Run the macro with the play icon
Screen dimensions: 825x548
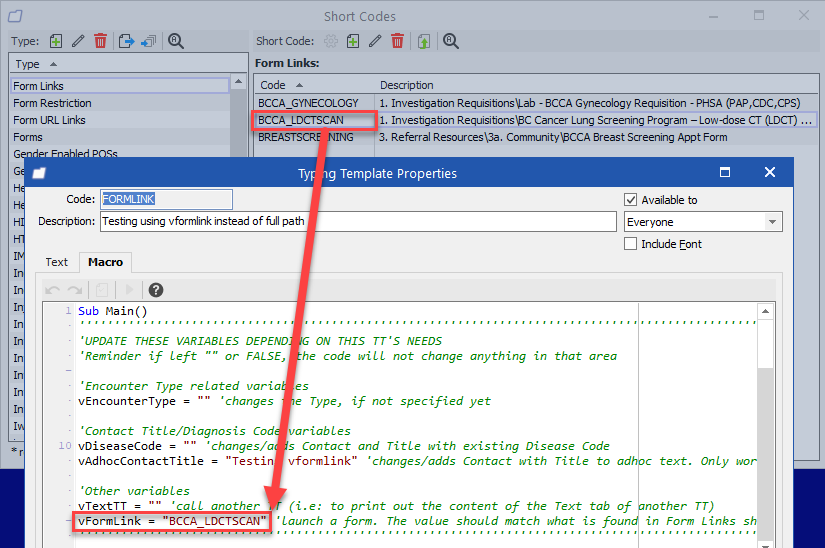(x=129, y=290)
